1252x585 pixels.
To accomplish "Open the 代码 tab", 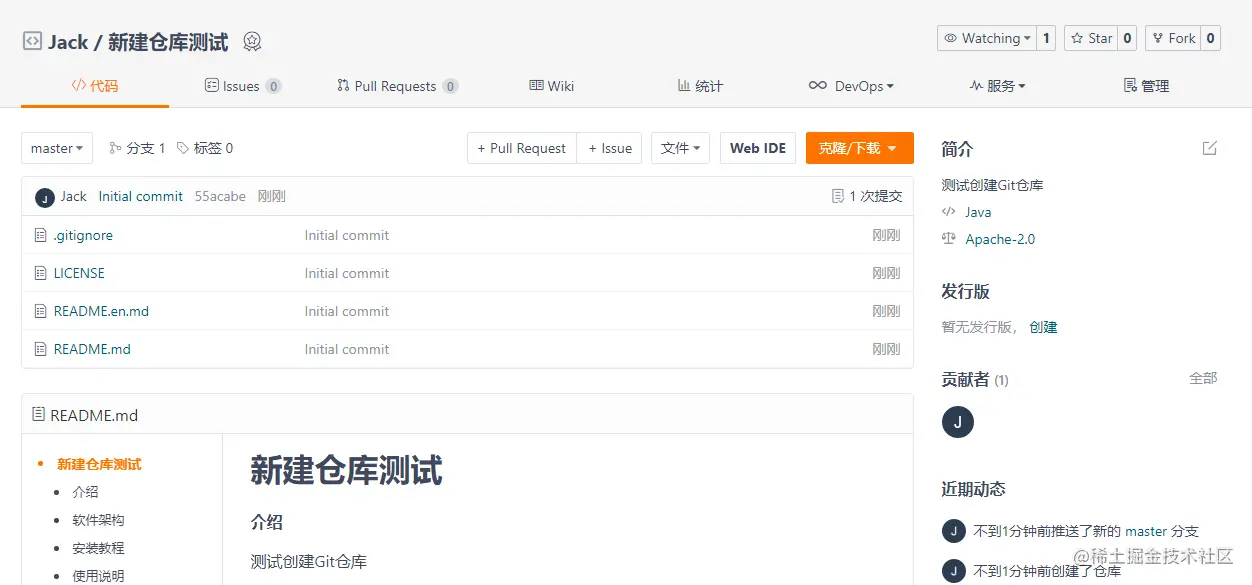I will point(95,86).
